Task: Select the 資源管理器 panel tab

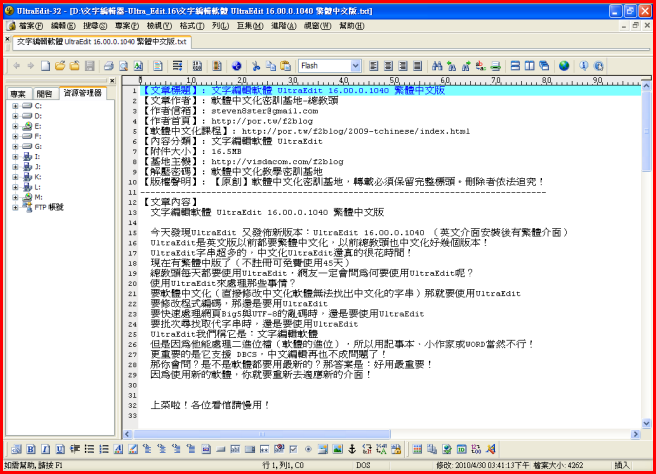Action: click(81, 93)
